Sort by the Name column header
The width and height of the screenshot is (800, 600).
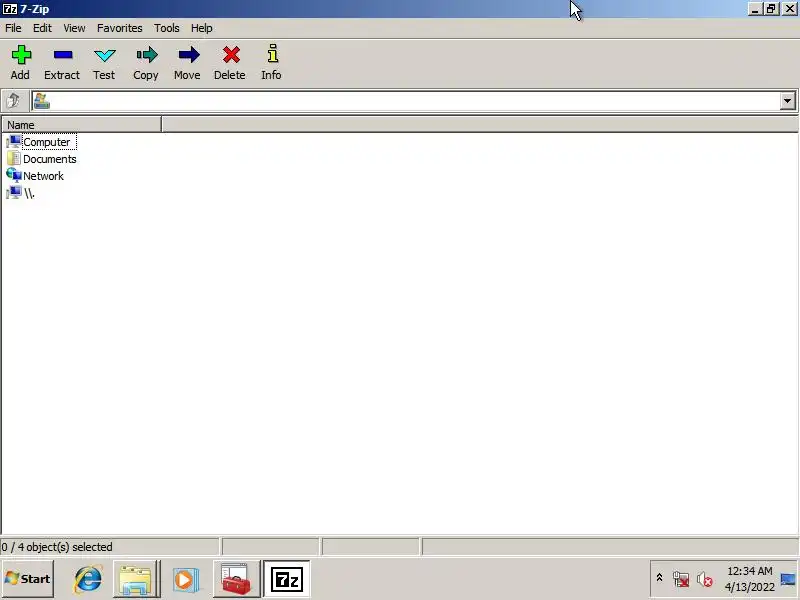click(82, 124)
